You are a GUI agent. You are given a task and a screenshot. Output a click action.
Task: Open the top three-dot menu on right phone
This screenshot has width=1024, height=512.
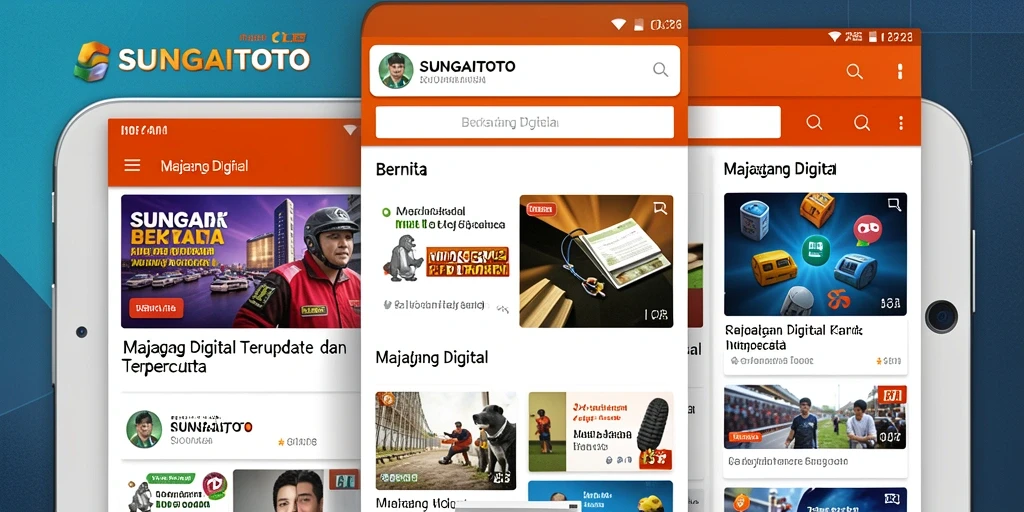(x=900, y=72)
